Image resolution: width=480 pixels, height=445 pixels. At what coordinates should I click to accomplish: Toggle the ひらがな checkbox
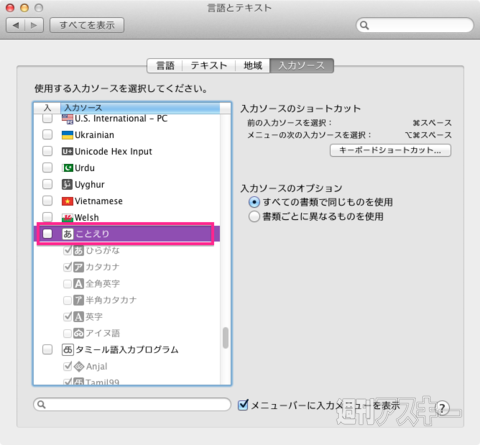(x=68, y=250)
